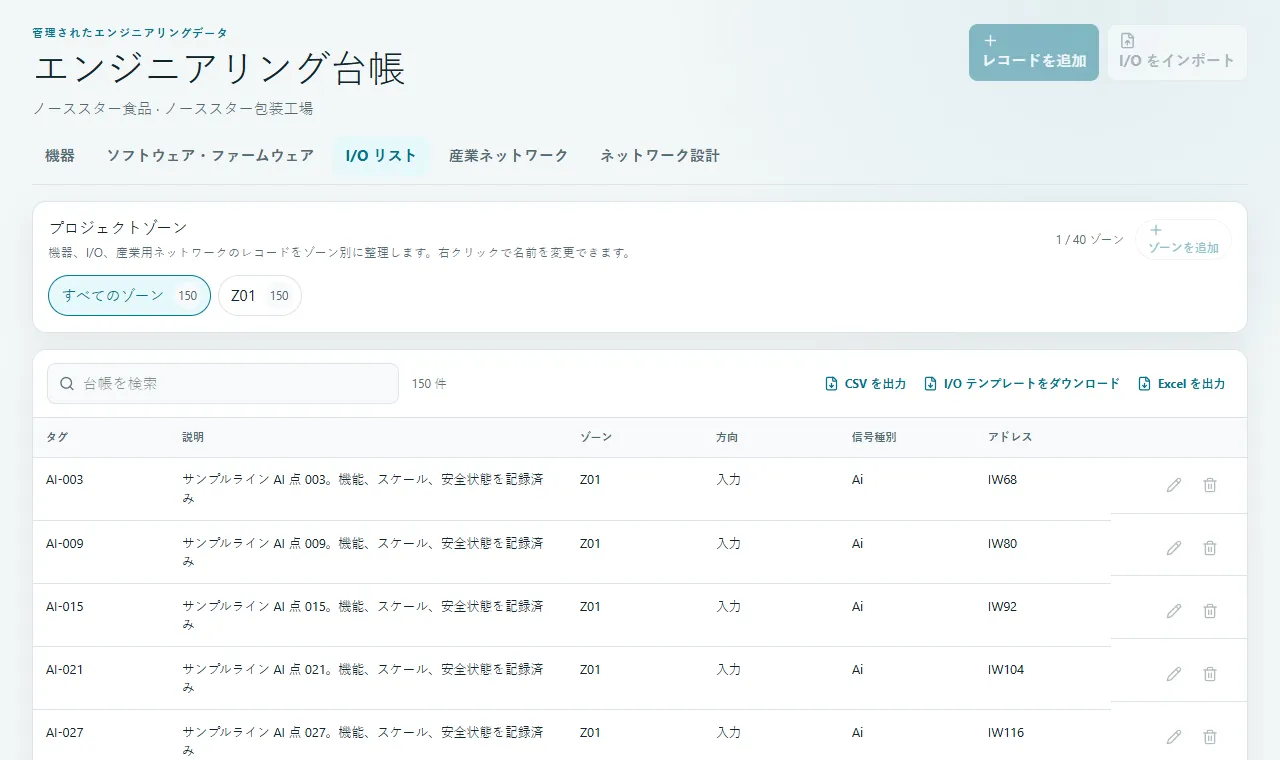The image size is (1280, 760).
Task: Click the trash icon for AI-009
Action: pyautogui.click(x=1210, y=548)
